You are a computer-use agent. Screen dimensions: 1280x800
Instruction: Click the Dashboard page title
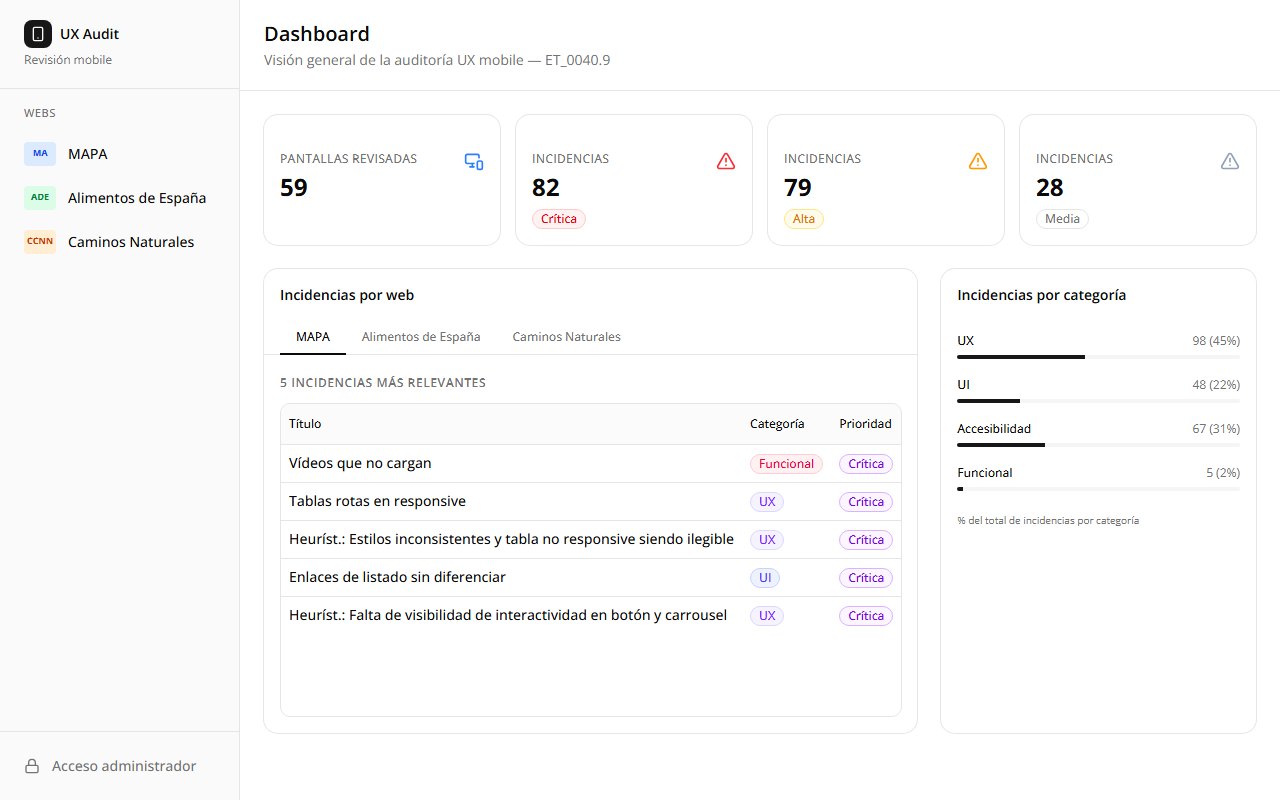pyautogui.click(x=317, y=34)
